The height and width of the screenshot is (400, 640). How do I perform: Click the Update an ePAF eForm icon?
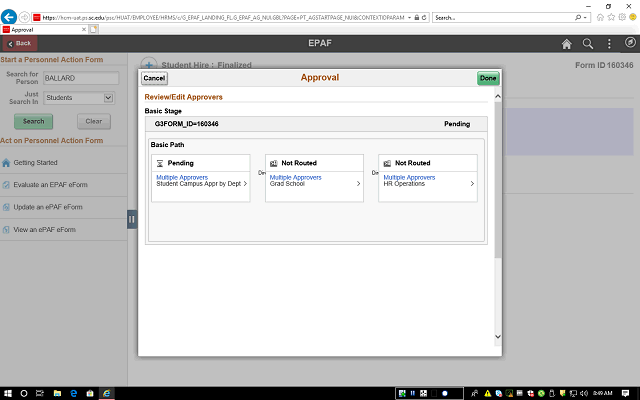6,207
